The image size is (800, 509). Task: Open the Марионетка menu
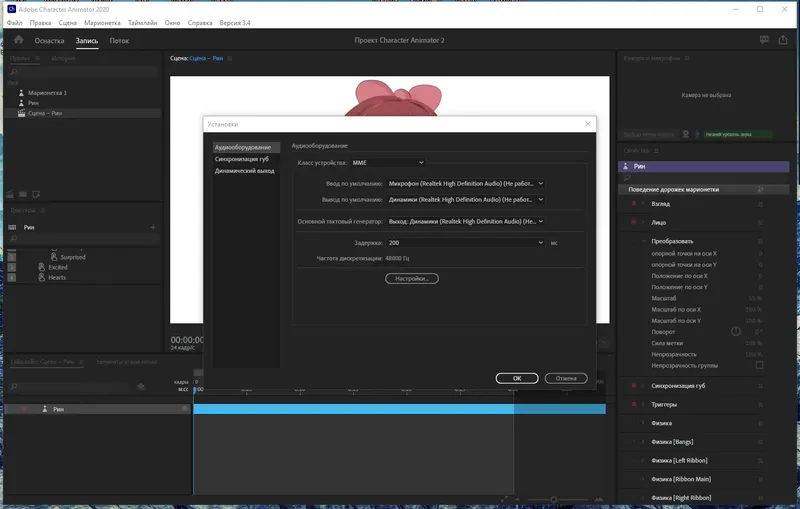coord(102,23)
